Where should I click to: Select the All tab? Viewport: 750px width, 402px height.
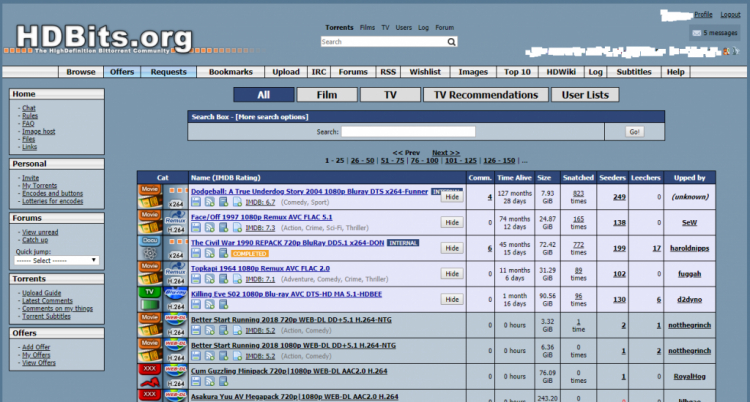264,95
